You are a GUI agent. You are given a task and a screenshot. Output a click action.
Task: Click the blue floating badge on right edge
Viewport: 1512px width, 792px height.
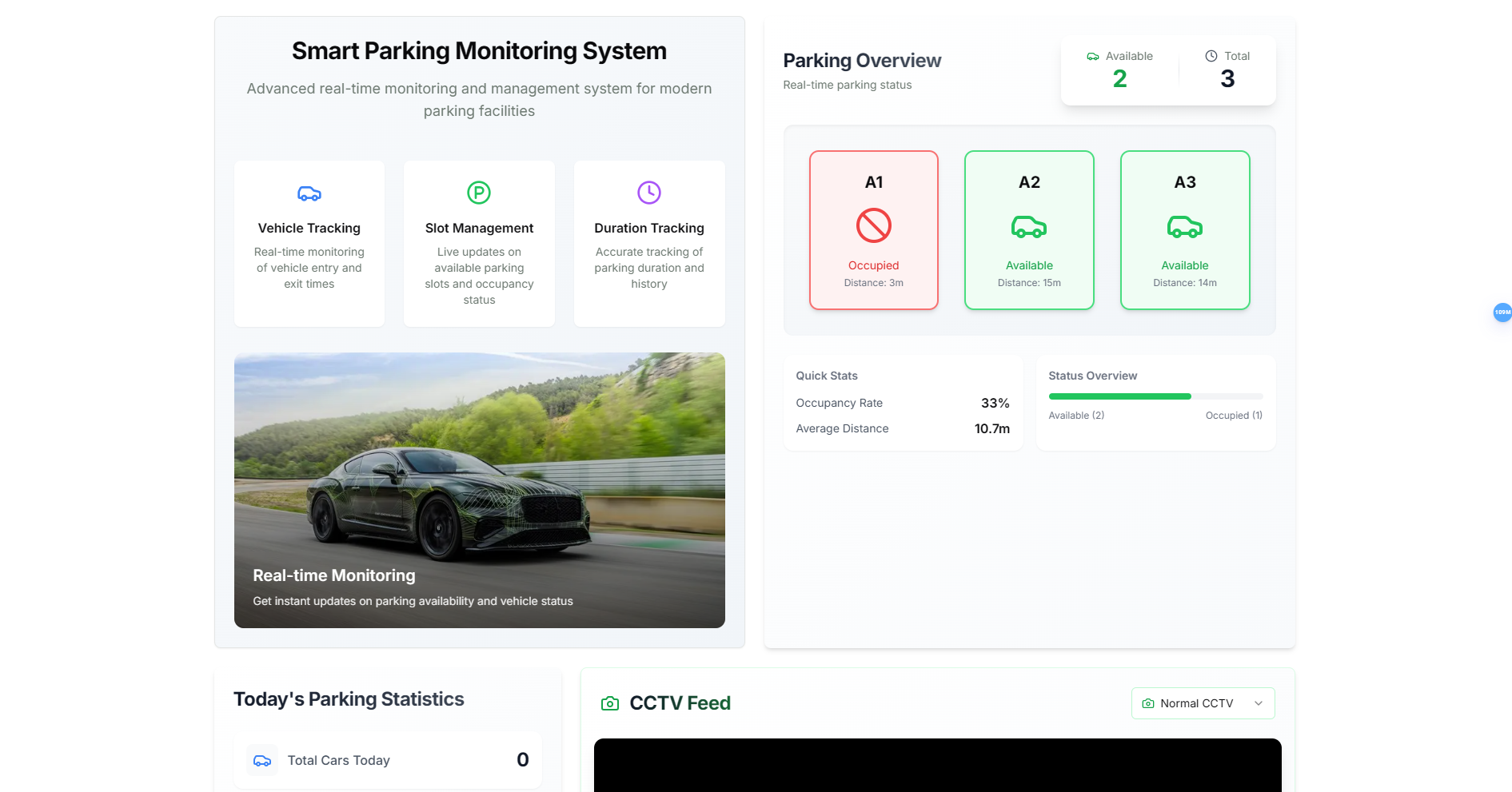point(1502,312)
